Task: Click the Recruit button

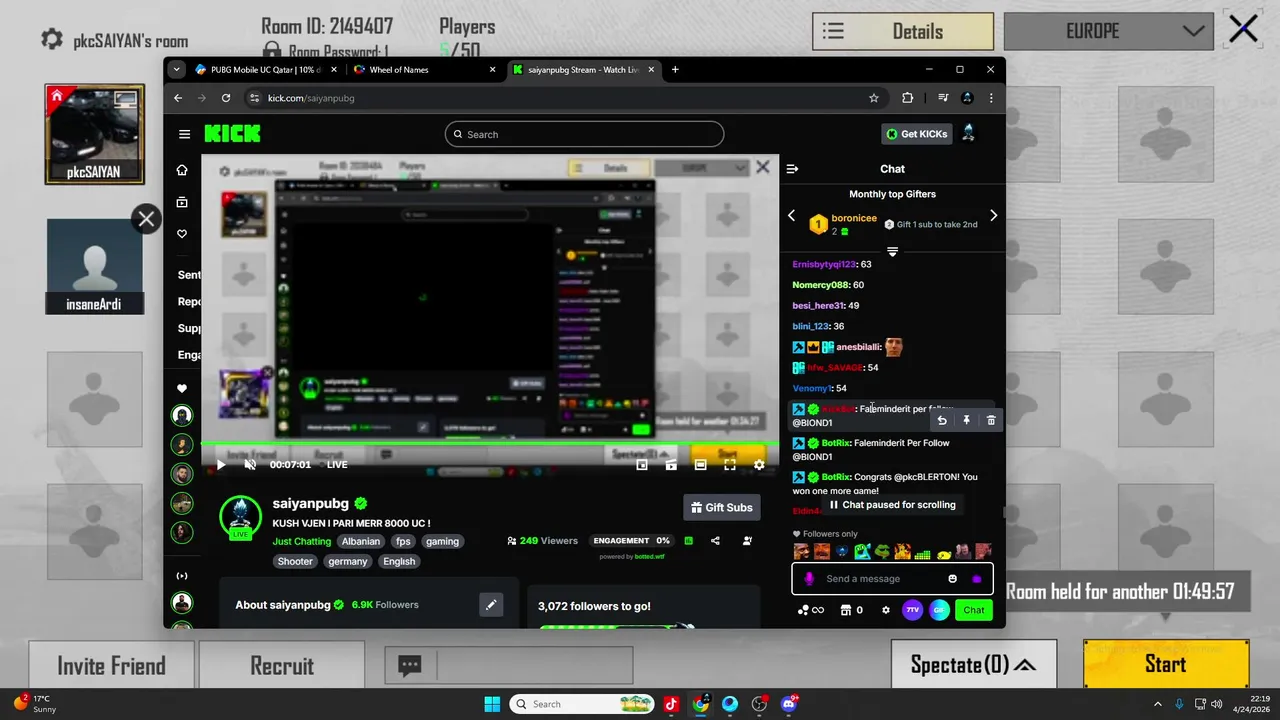Action: (x=282, y=666)
